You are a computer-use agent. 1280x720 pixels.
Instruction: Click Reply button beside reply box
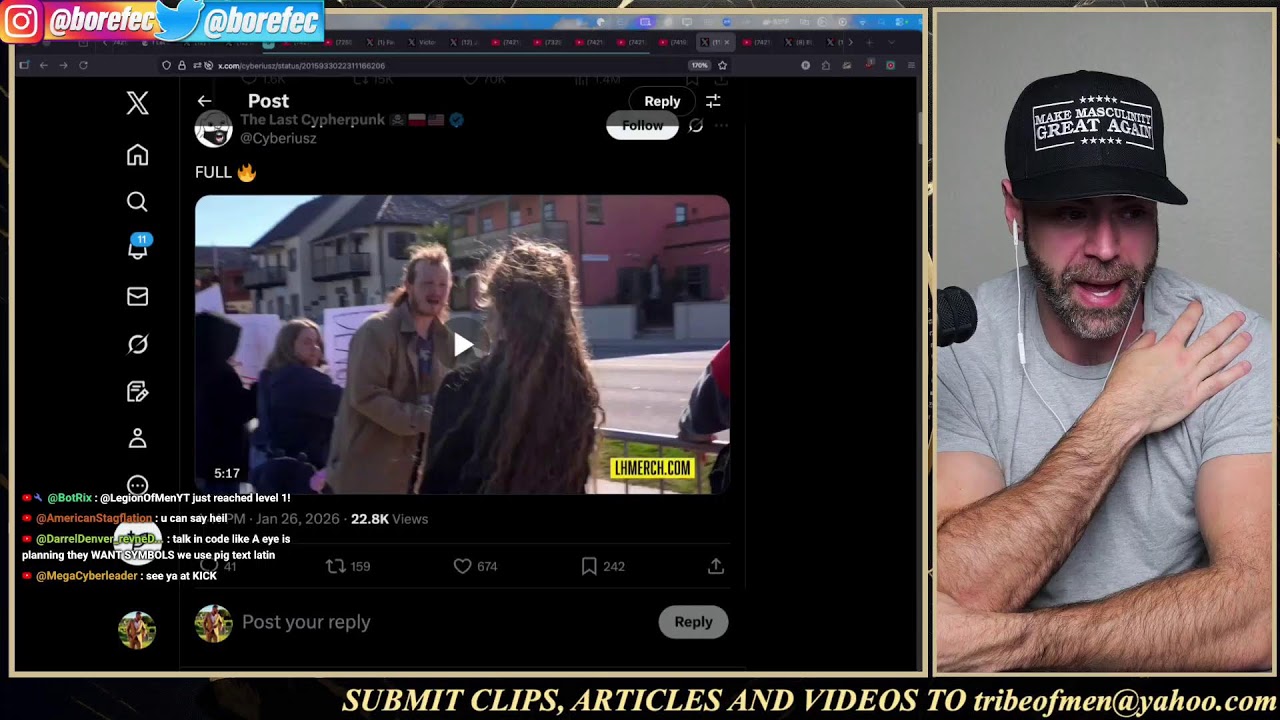click(x=693, y=622)
